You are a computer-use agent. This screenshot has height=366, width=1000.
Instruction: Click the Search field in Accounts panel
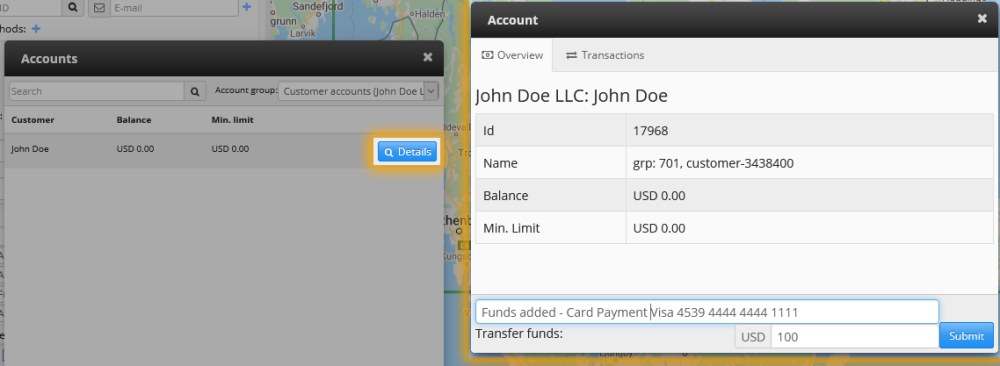pyautogui.click(x=97, y=91)
